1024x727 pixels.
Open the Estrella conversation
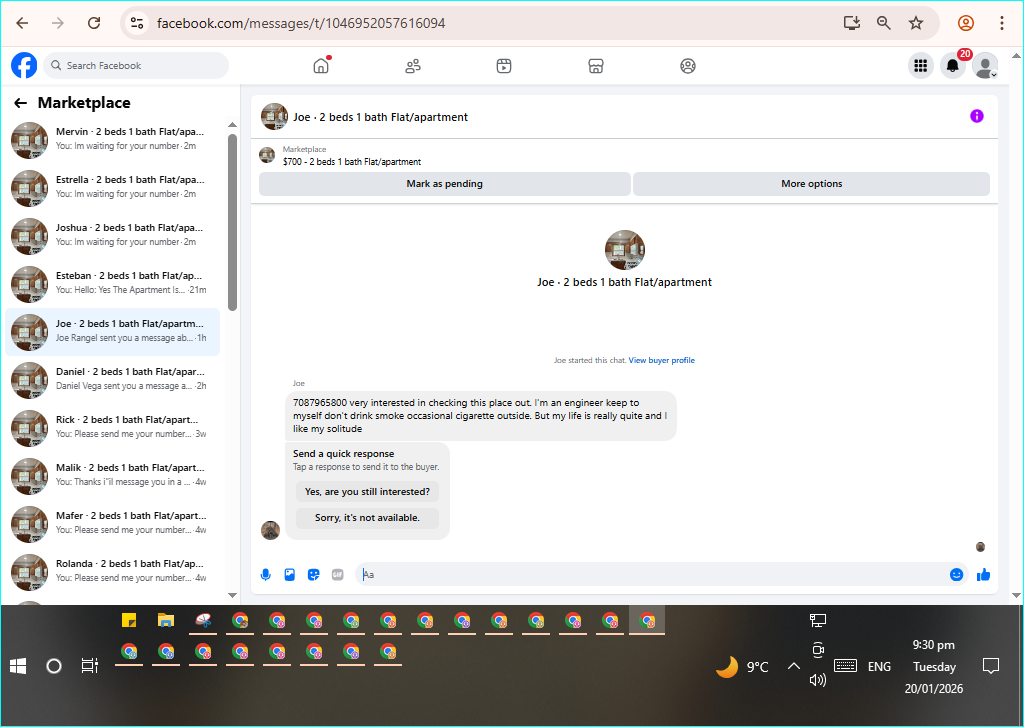point(114,187)
